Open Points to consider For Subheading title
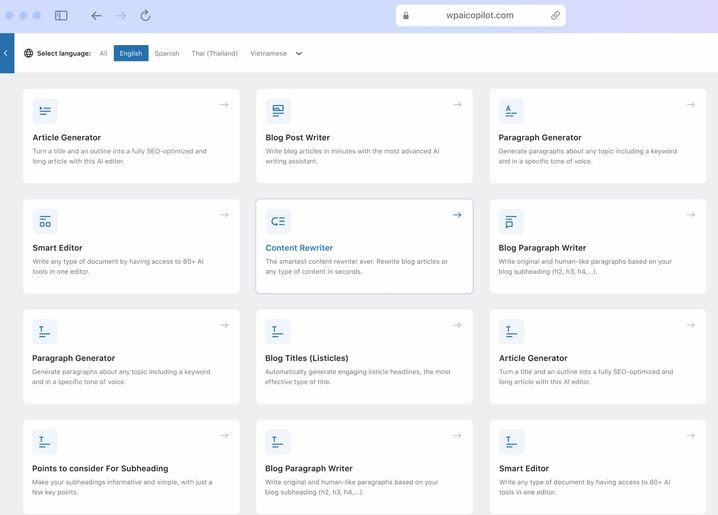Image resolution: width=718 pixels, height=515 pixels. point(100,468)
